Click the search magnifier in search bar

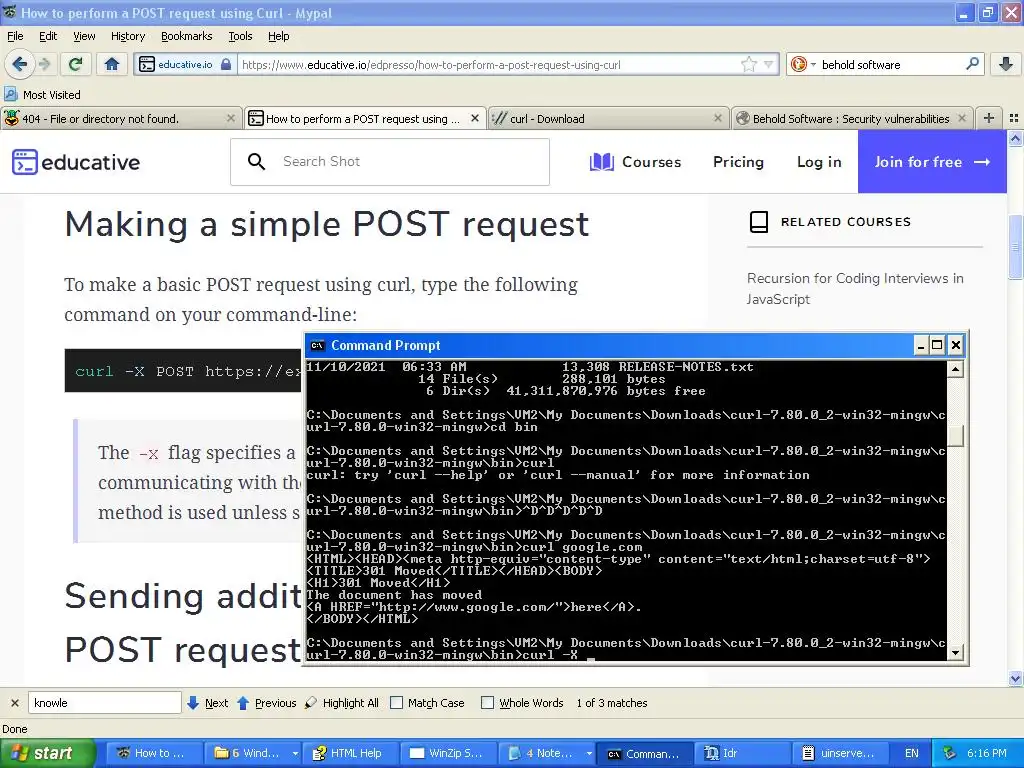point(972,64)
